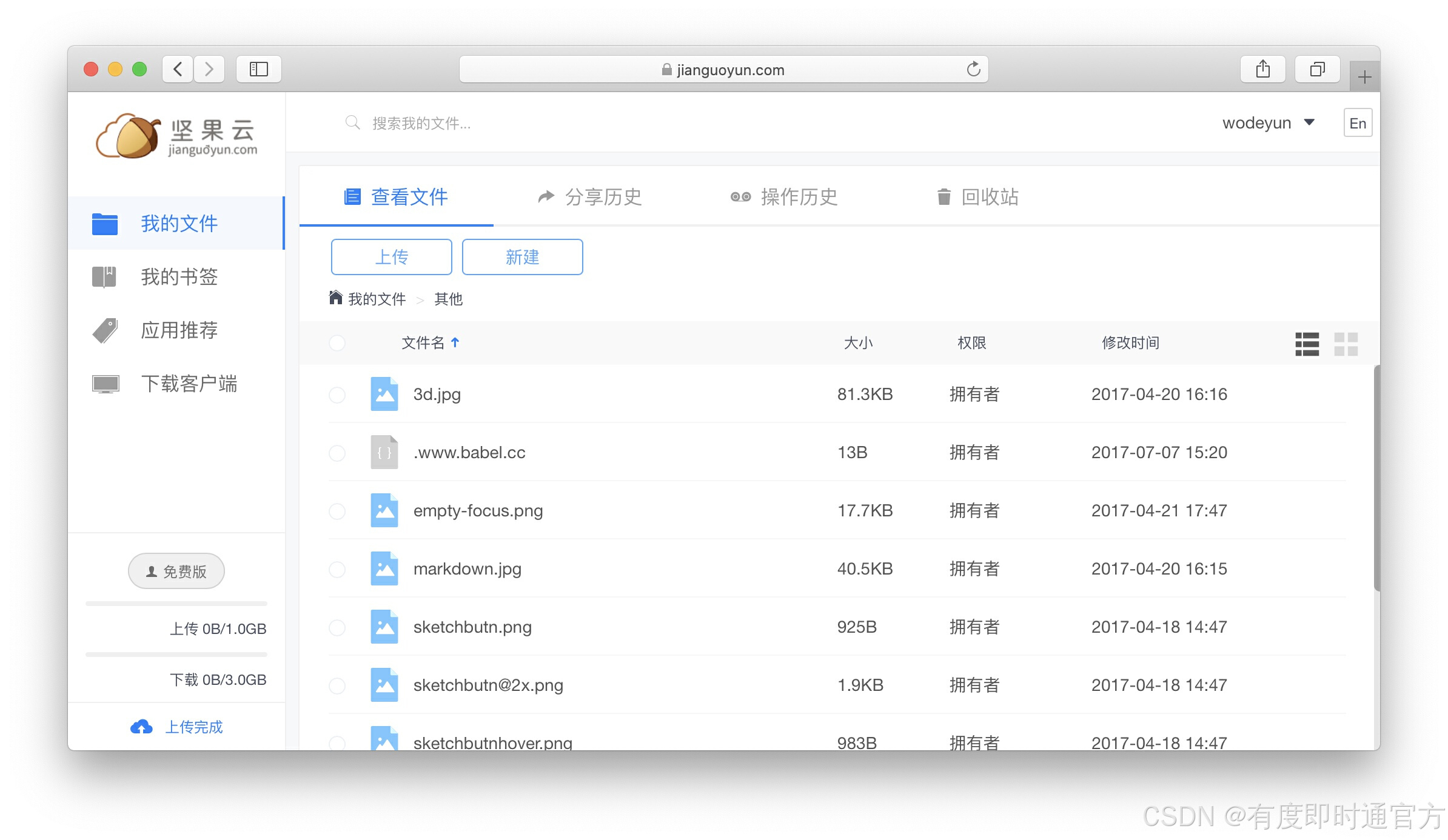Click the 上传 upload button
The height and width of the screenshot is (840, 1448).
391,257
